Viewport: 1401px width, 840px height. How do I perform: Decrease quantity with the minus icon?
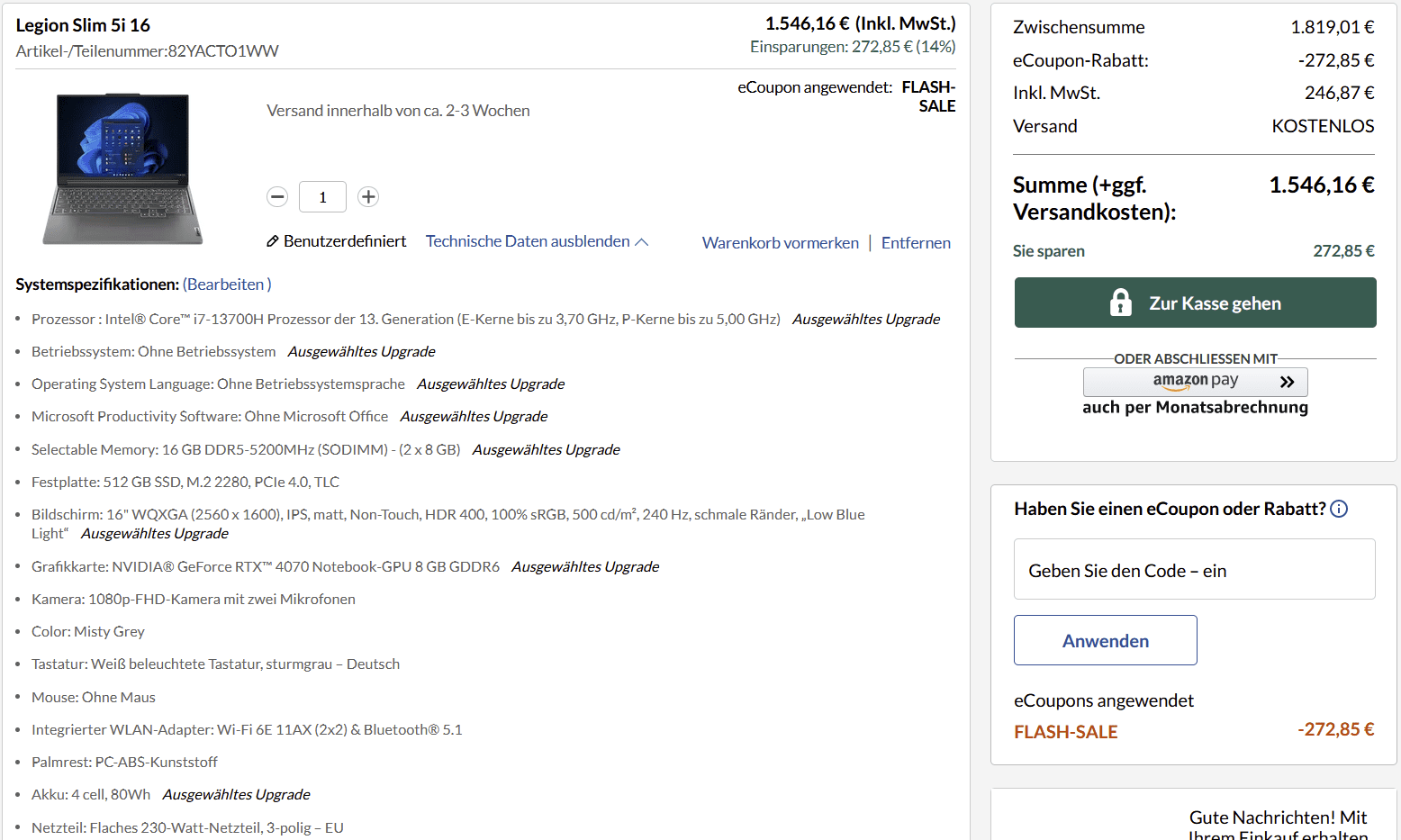(277, 196)
